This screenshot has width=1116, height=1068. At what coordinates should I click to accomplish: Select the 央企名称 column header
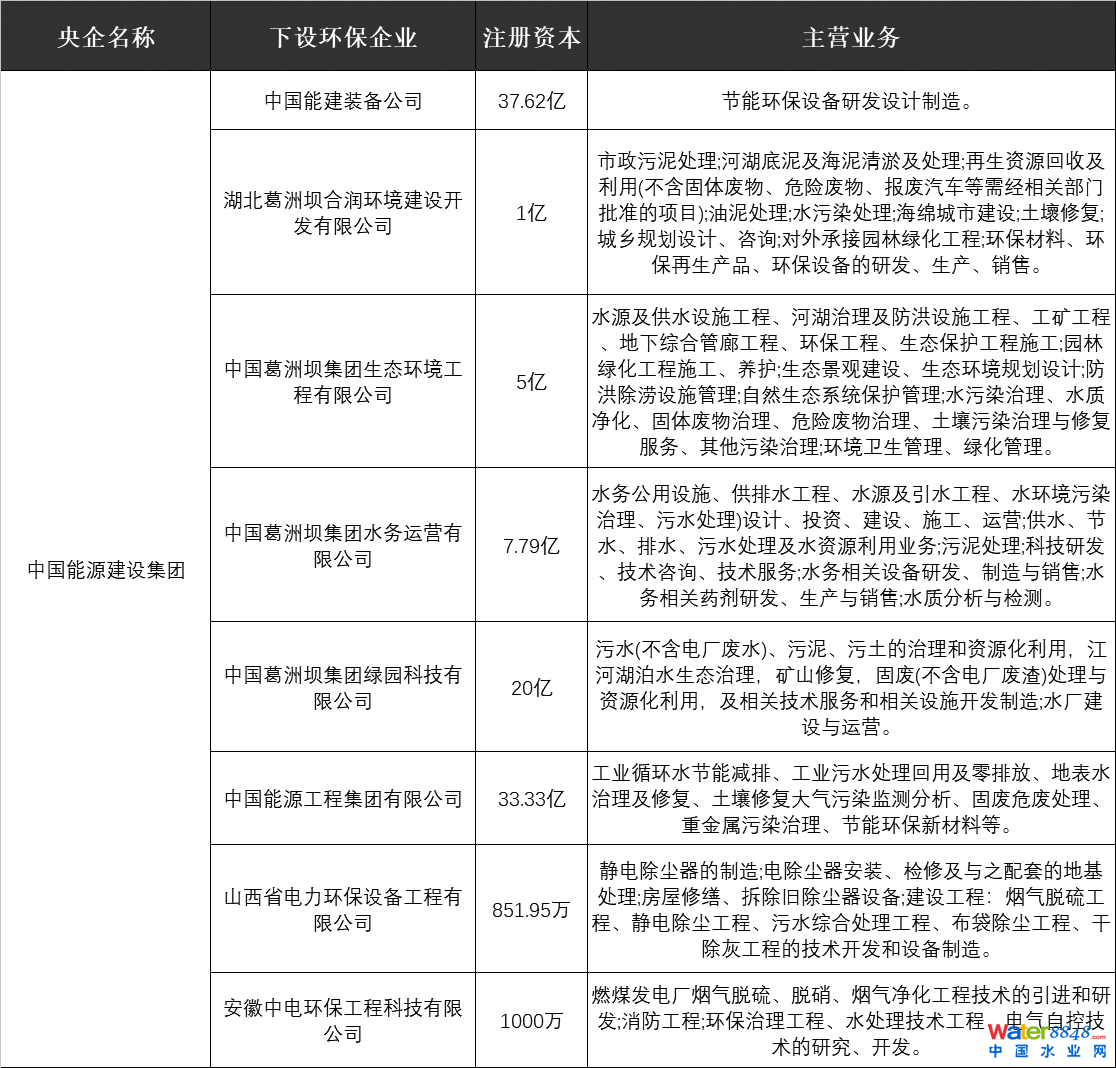pos(106,38)
